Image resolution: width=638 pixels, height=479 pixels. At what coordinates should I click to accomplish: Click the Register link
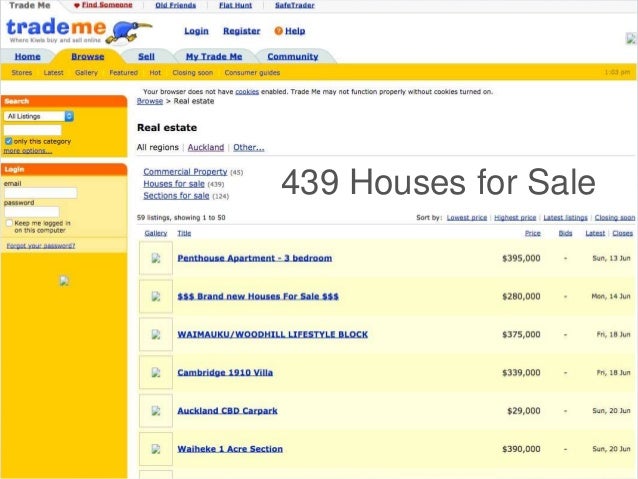241,31
